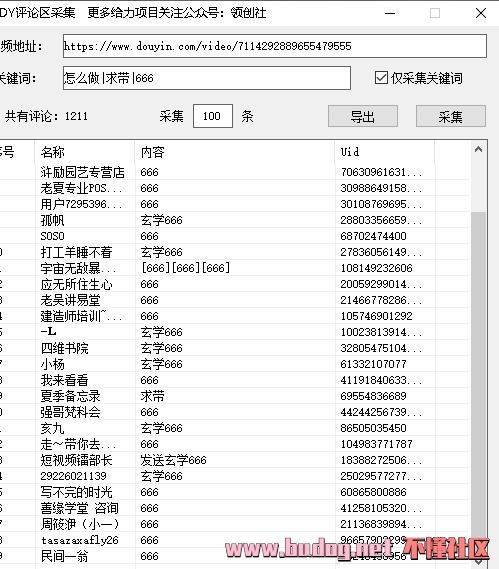Select row named 亥九
This screenshot has width=499, height=569.
pos(234,428)
